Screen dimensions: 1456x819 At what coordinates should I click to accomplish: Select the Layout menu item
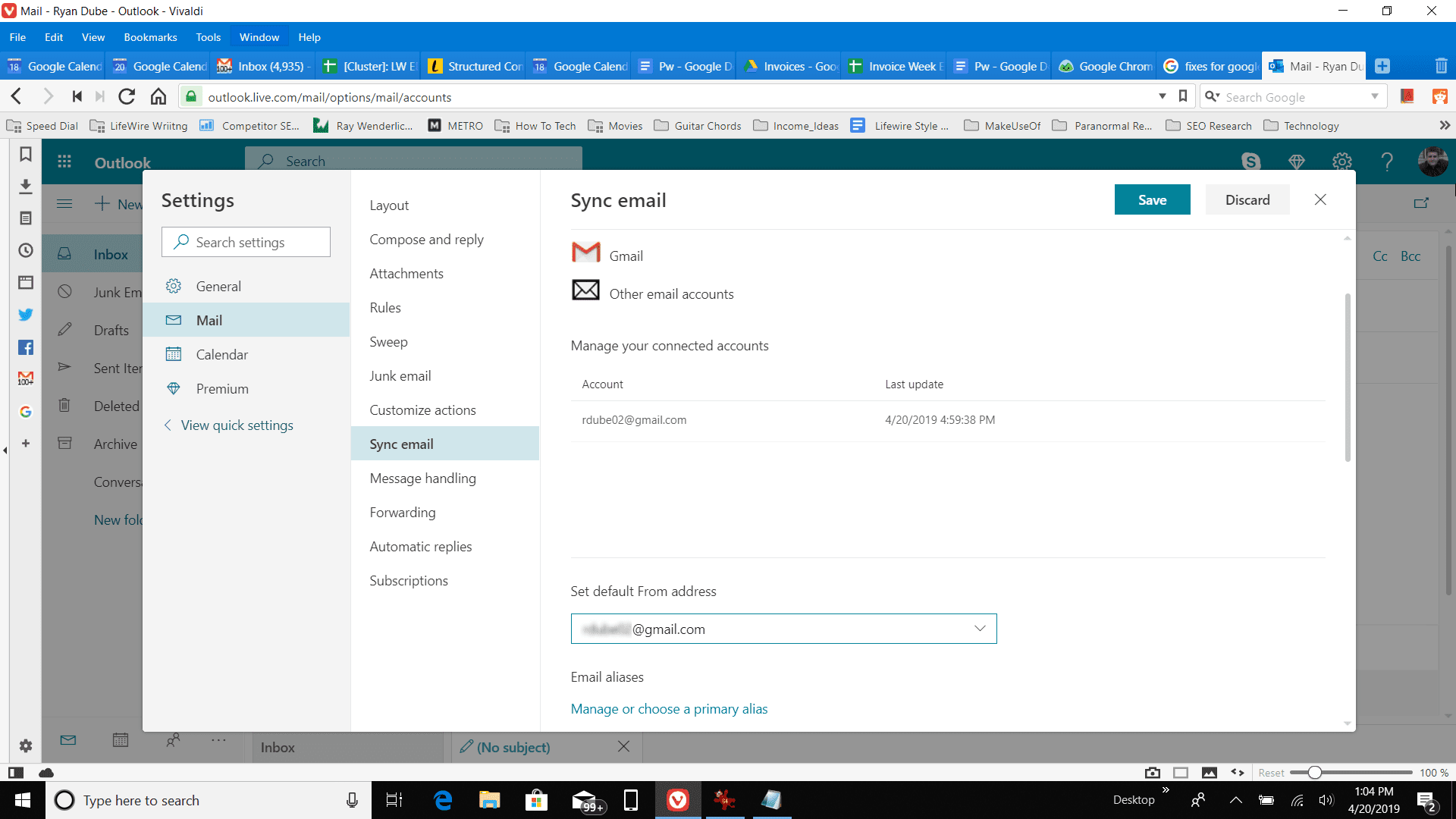(389, 205)
